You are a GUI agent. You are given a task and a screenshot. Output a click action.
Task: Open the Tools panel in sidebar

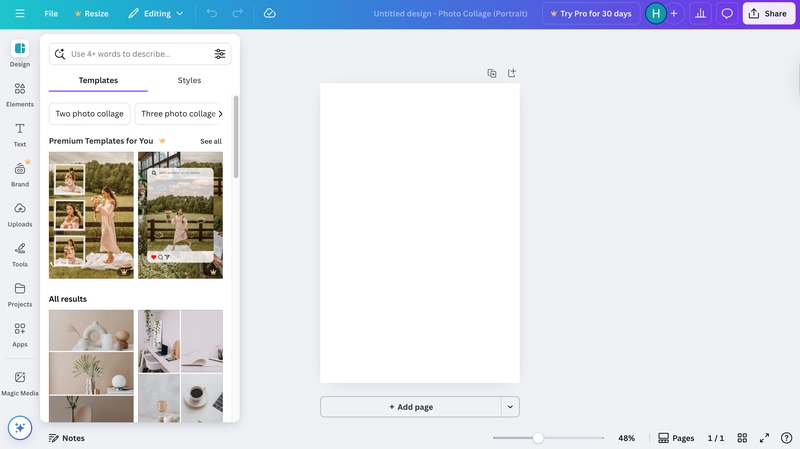tap(20, 255)
